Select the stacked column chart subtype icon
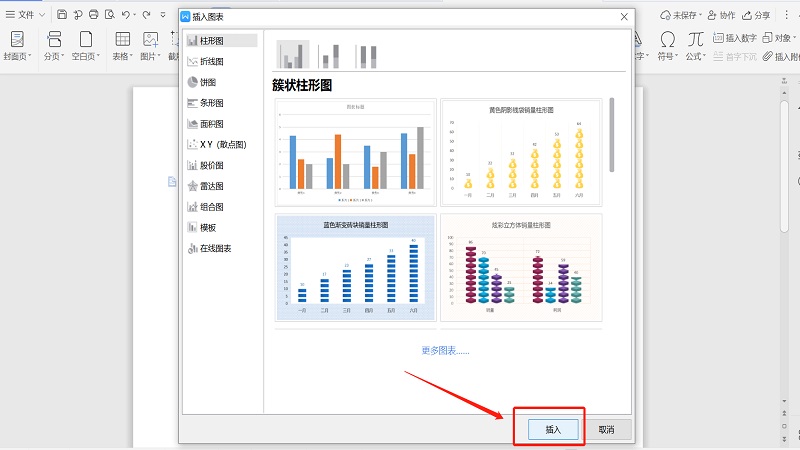The image size is (800, 450). 329,55
